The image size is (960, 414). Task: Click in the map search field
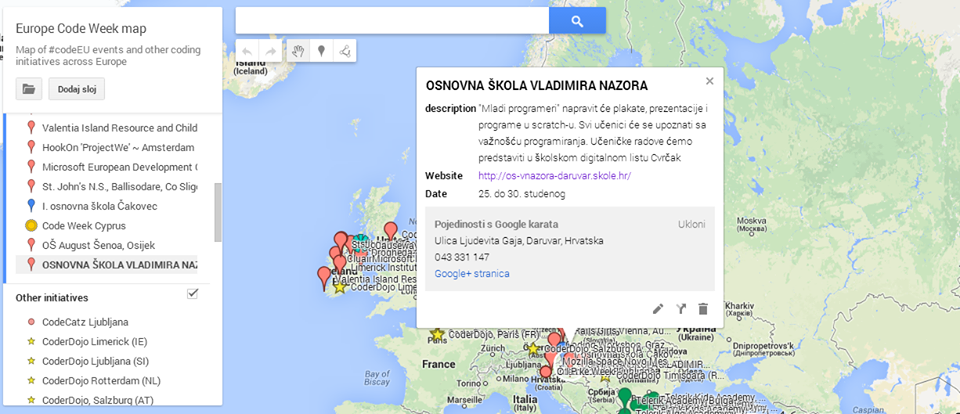[x=392, y=21]
